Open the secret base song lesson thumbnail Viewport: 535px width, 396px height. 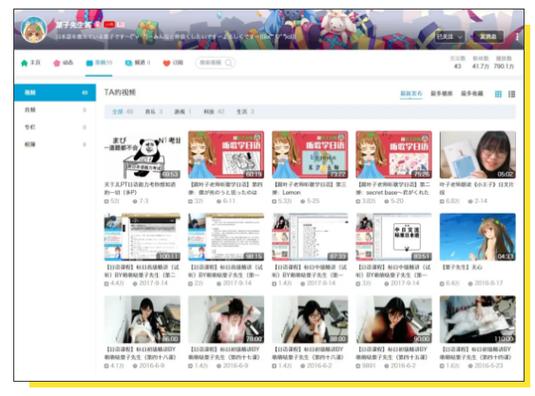coord(394,155)
